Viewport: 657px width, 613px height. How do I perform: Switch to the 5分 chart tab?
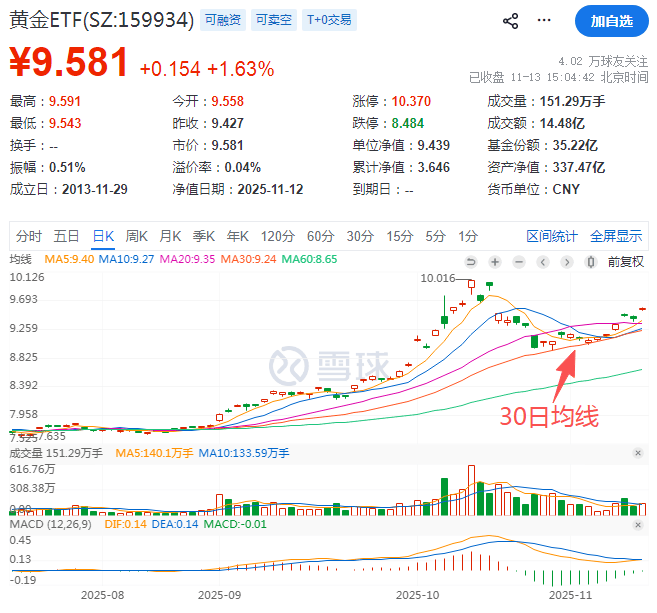click(435, 236)
